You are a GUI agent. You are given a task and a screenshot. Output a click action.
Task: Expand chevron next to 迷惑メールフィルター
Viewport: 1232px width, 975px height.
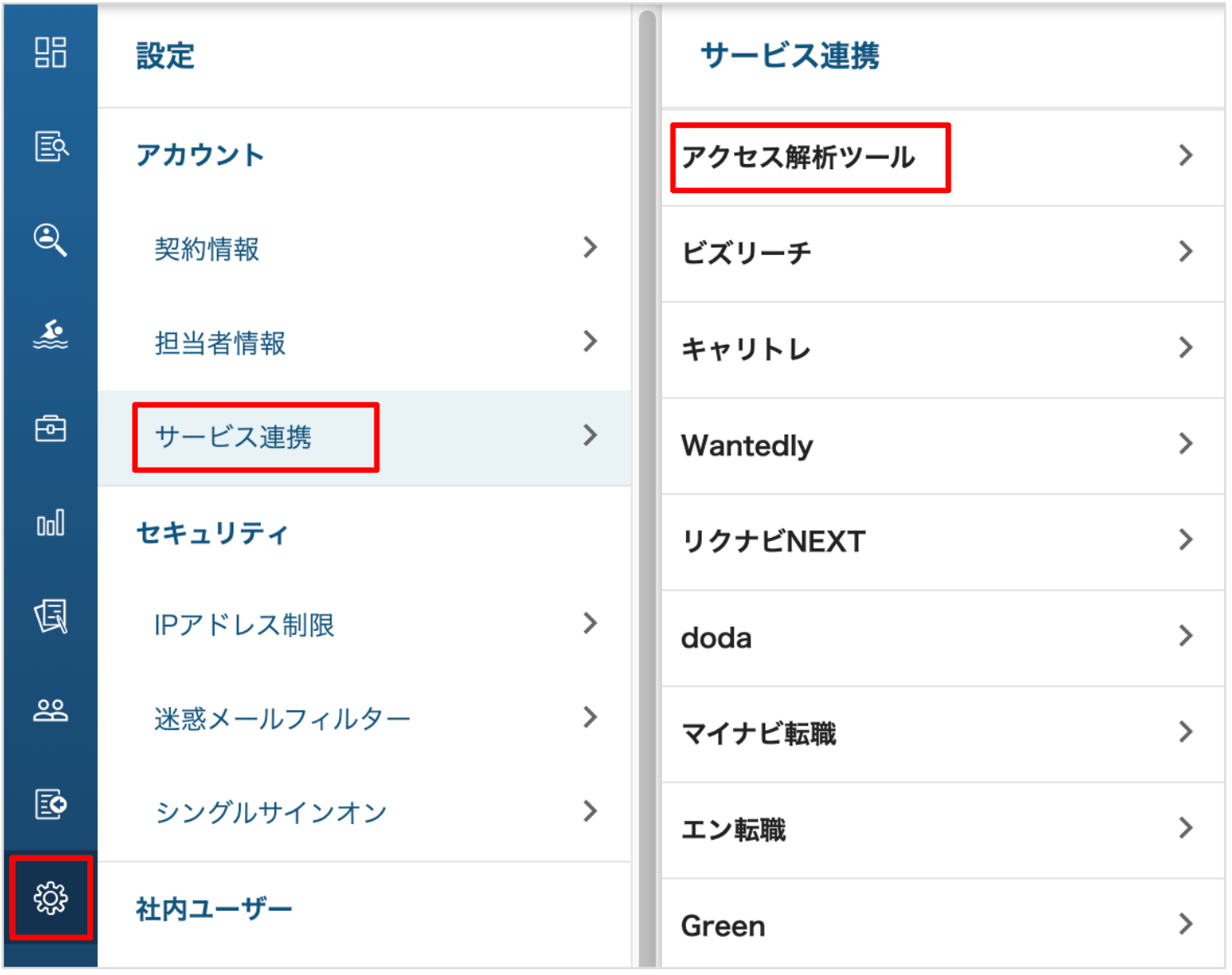pyautogui.click(x=590, y=718)
